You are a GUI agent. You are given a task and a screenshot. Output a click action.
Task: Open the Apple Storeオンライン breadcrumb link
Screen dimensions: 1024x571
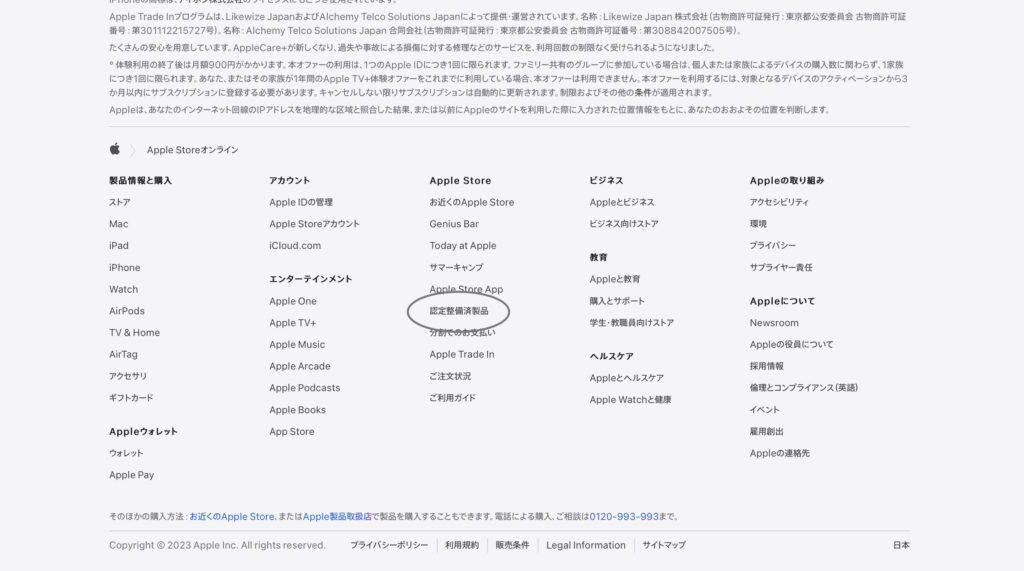click(193, 150)
